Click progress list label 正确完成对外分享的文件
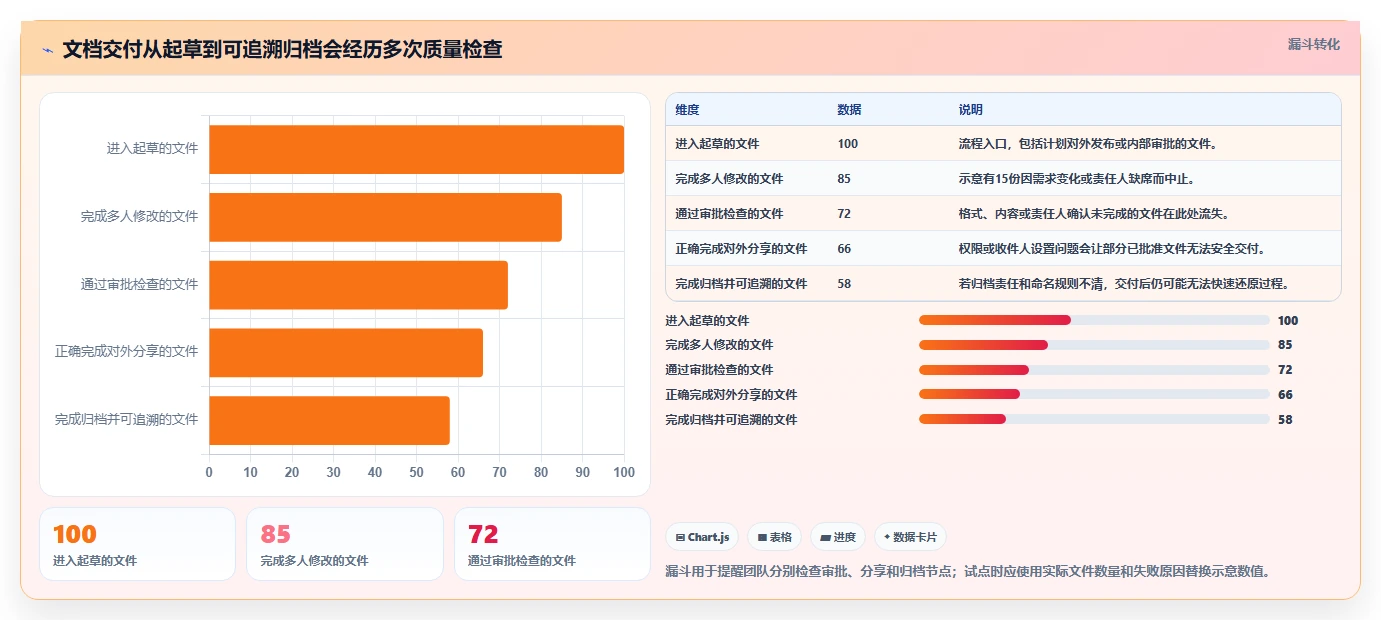Image resolution: width=1381 pixels, height=620 pixels. click(x=731, y=395)
